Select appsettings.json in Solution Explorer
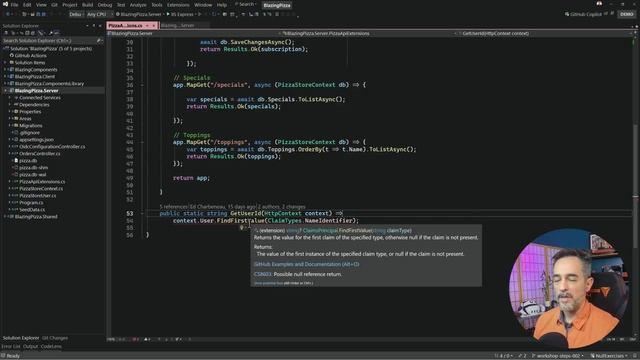640x360 pixels. 36,140
